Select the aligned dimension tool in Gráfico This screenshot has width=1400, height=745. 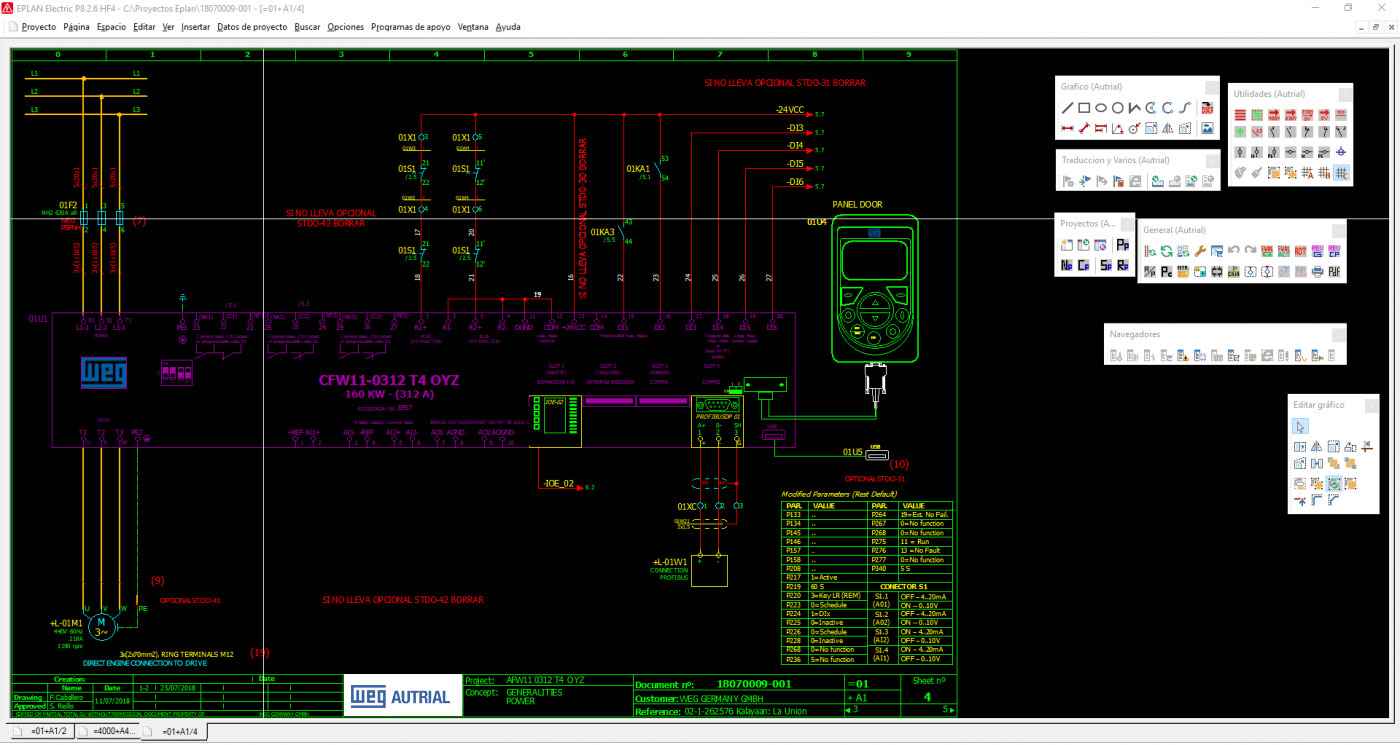1084,128
